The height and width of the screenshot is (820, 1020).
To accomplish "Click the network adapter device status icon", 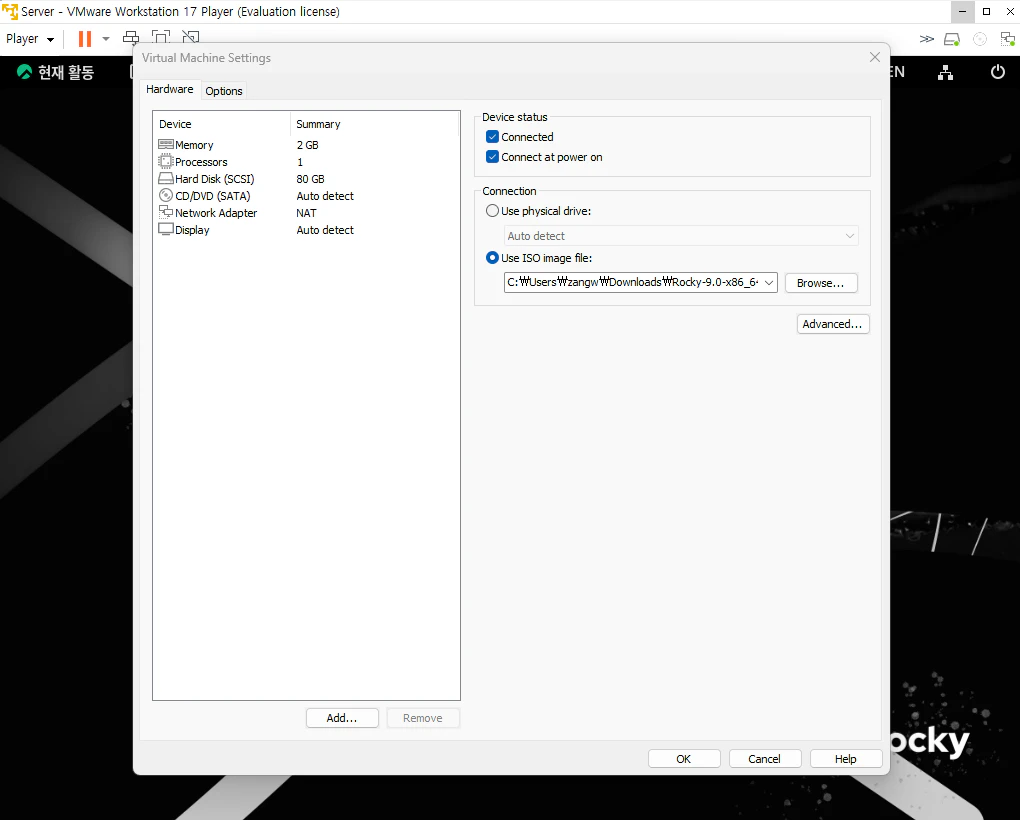I will coord(1007,39).
